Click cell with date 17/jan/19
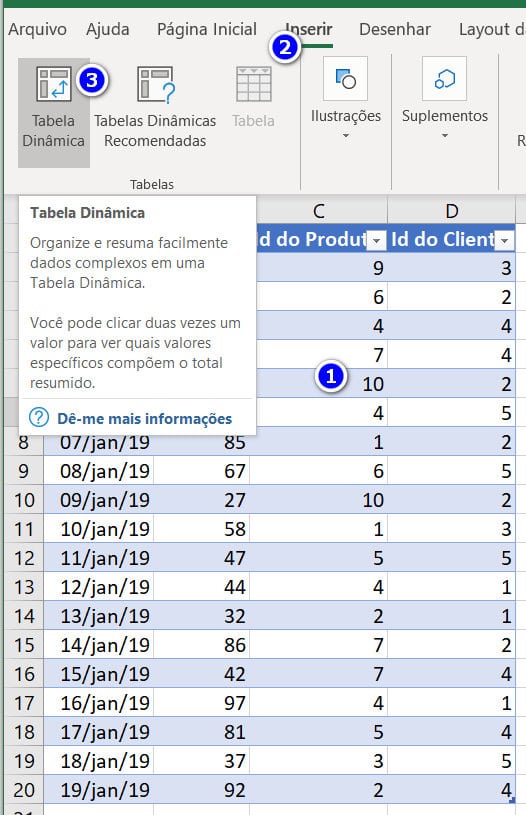The width and height of the screenshot is (526, 815). 99,732
